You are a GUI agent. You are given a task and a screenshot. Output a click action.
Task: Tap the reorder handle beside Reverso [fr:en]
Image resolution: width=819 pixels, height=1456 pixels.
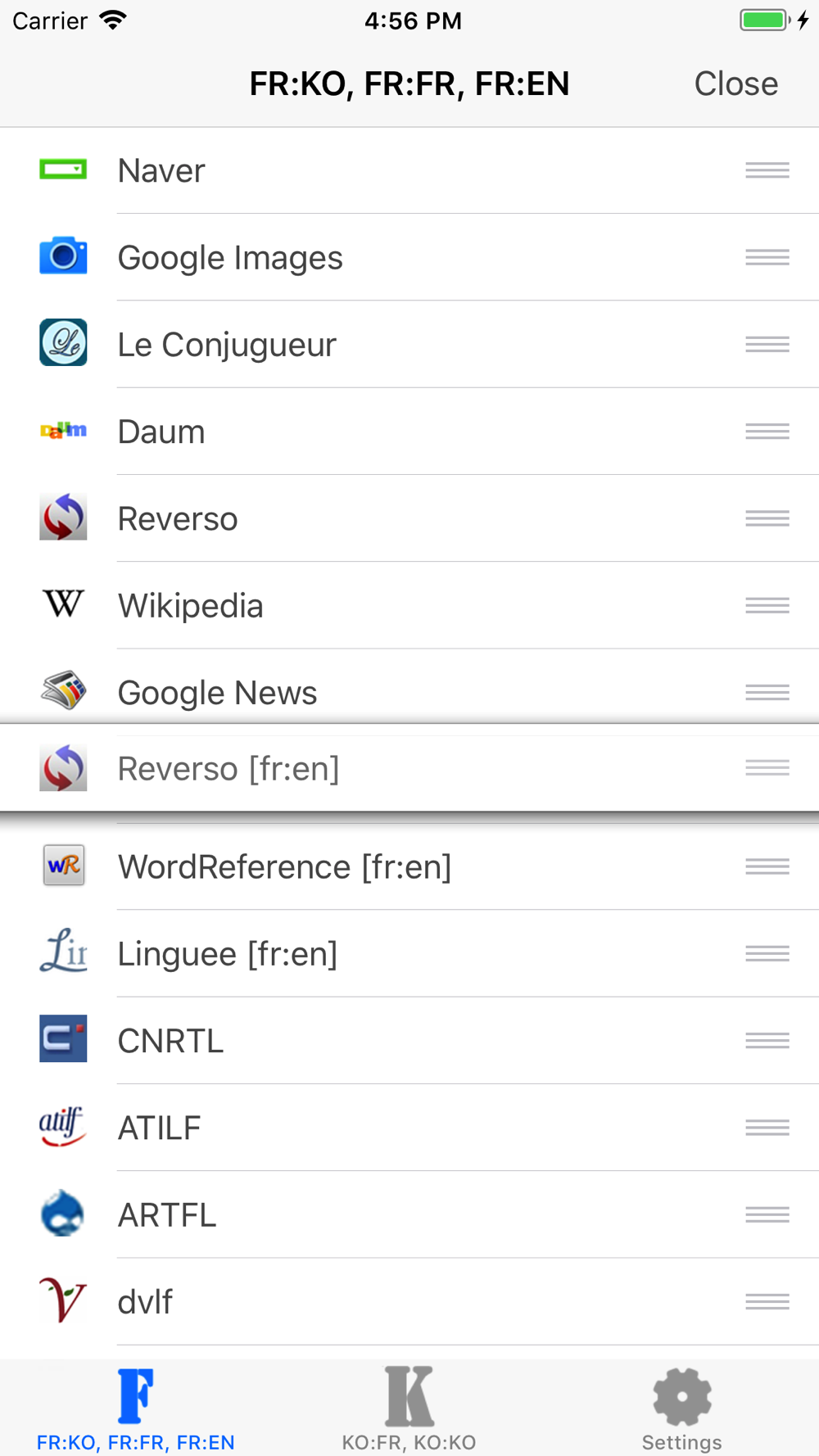coord(767,767)
